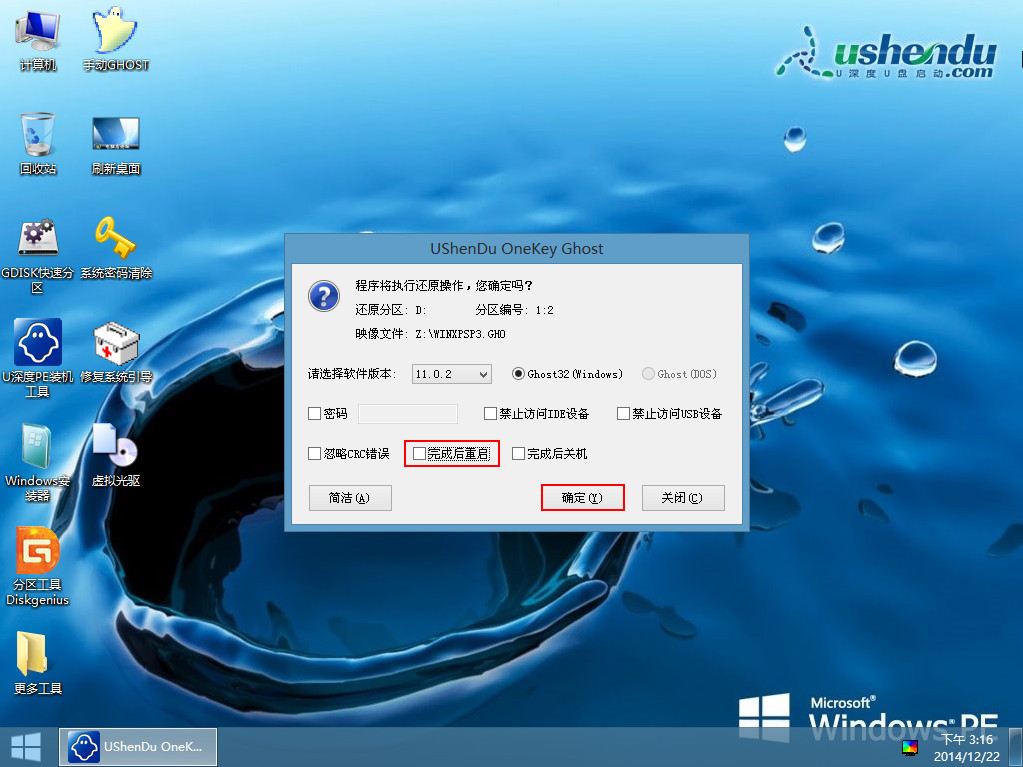
Task: Select the Ghost32(Windows) radio button
Action: (518, 374)
